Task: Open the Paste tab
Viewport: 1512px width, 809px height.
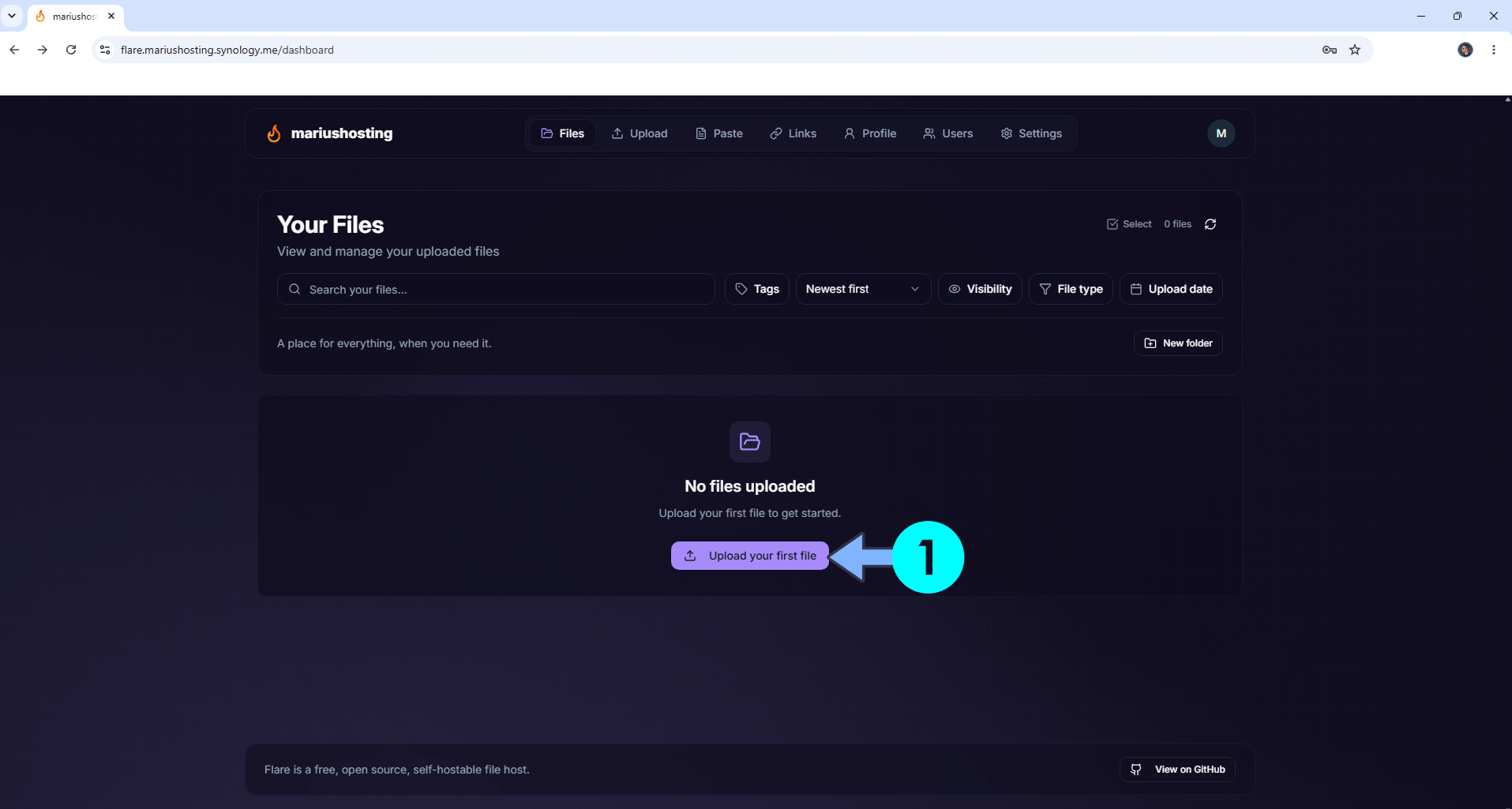Action: tap(719, 133)
